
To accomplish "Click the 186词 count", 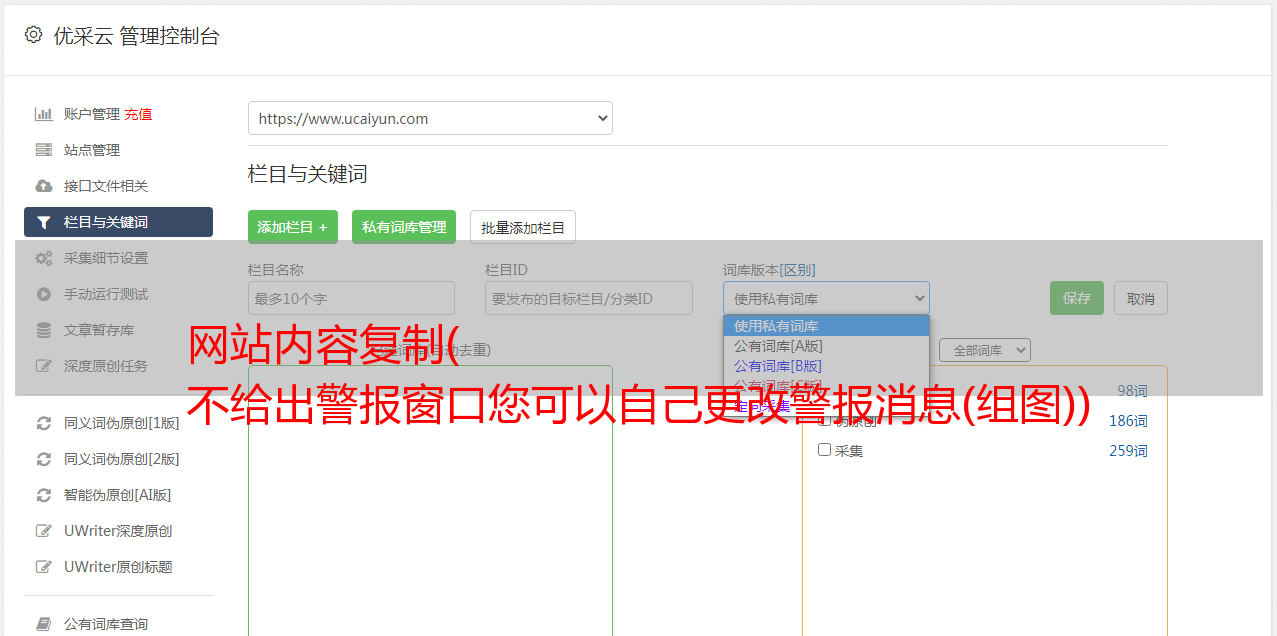I will coord(1128,421).
